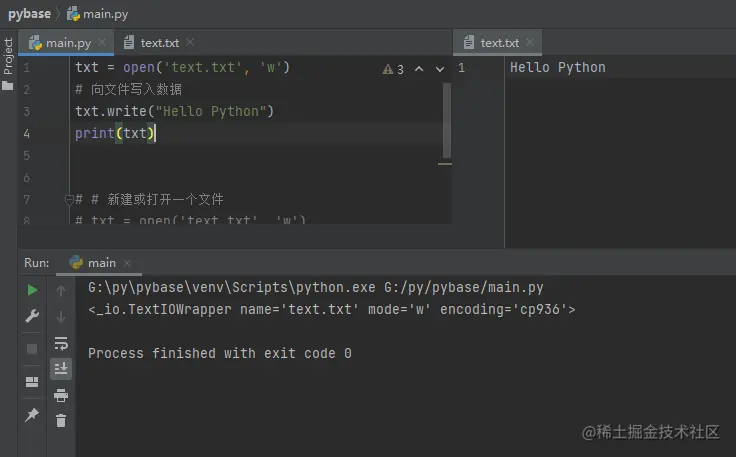Open run configuration wrench icon
Viewport: 736px width, 457px height.
pos(32,317)
